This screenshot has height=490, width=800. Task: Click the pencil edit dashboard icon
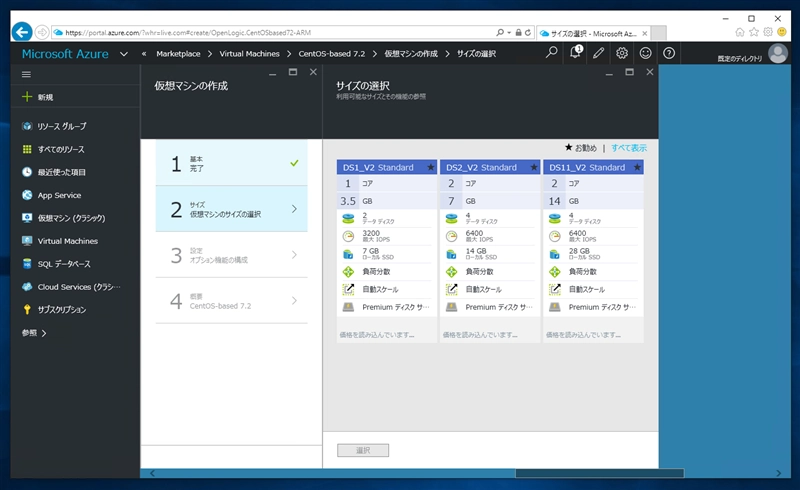pyautogui.click(x=598, y=53)
